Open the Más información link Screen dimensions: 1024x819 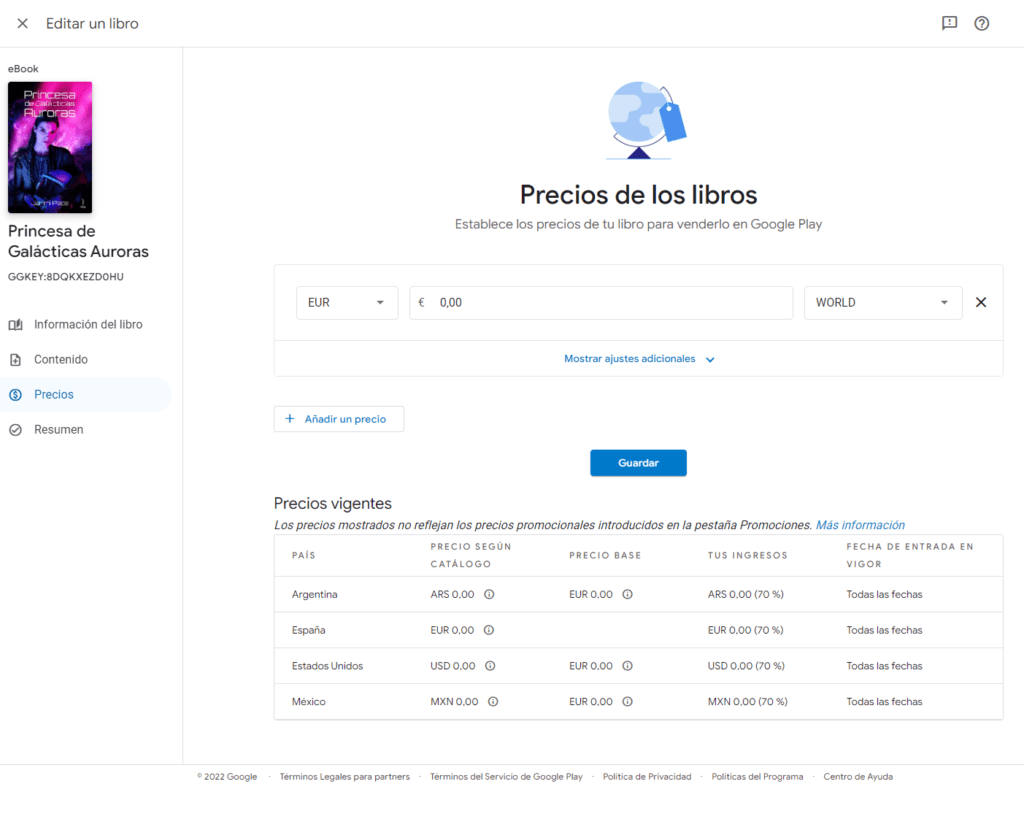click(x=858, y=524)
